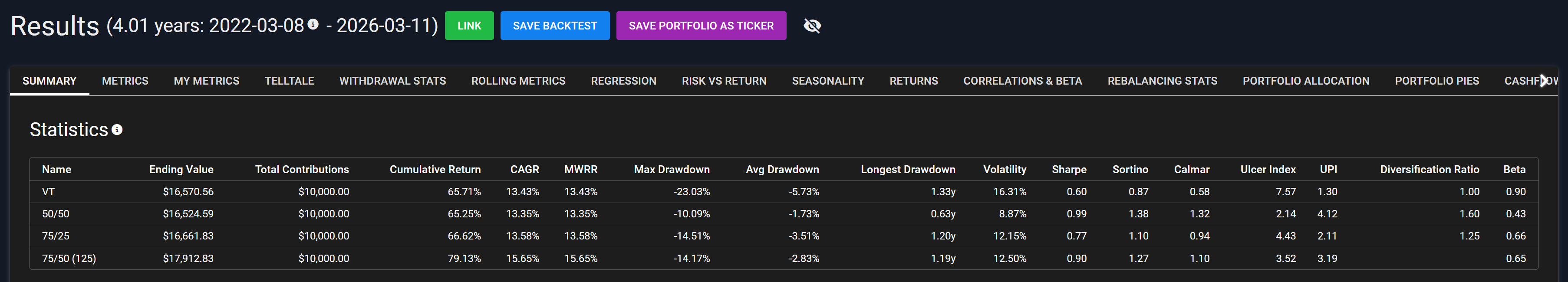Select the WITHDRAWAL STATS tab
Screen dimensions: 1568x282
pyautogui.click(x=392, y=81)
